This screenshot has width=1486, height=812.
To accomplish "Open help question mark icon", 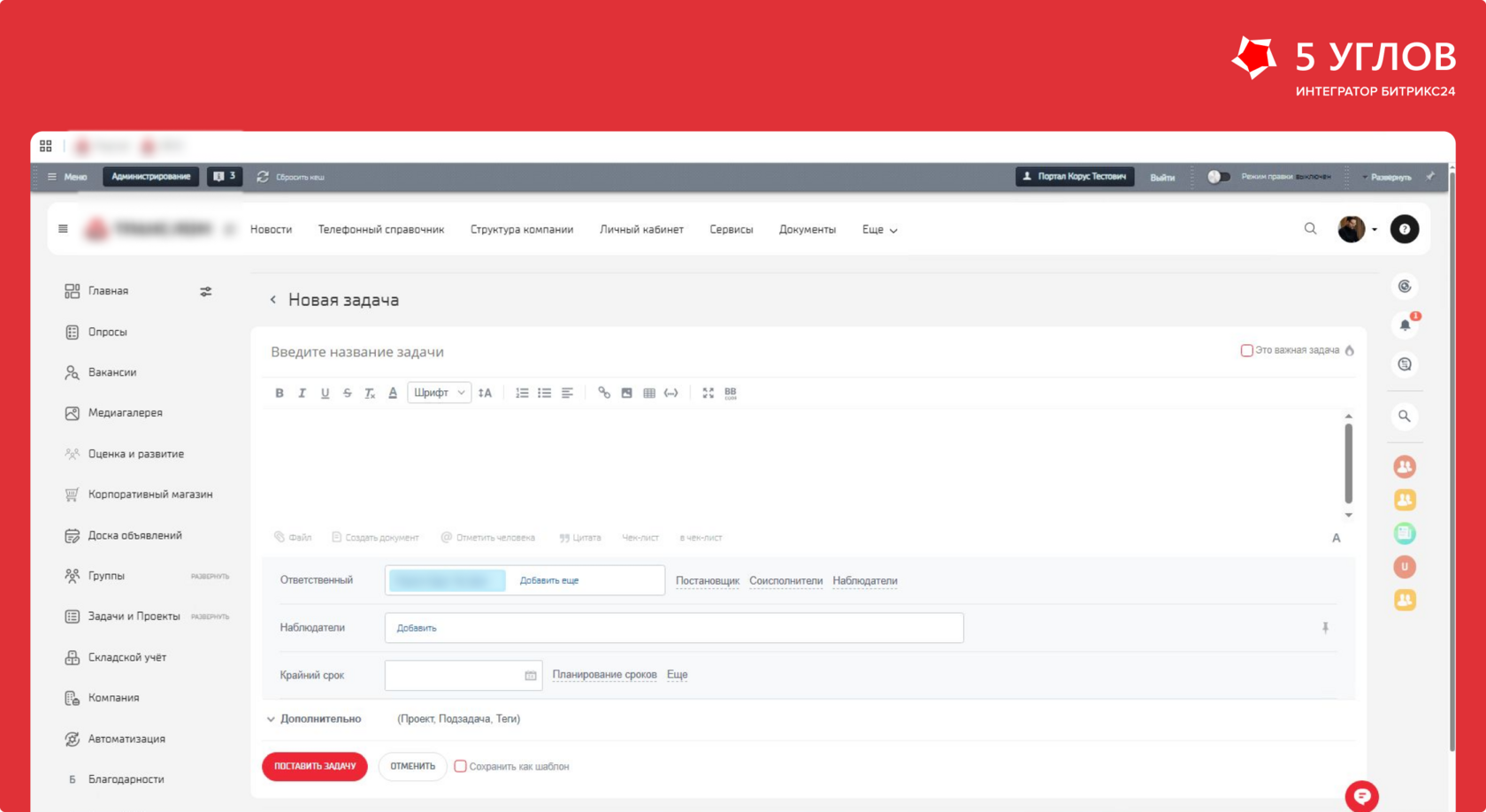I will click(1405, 229).
